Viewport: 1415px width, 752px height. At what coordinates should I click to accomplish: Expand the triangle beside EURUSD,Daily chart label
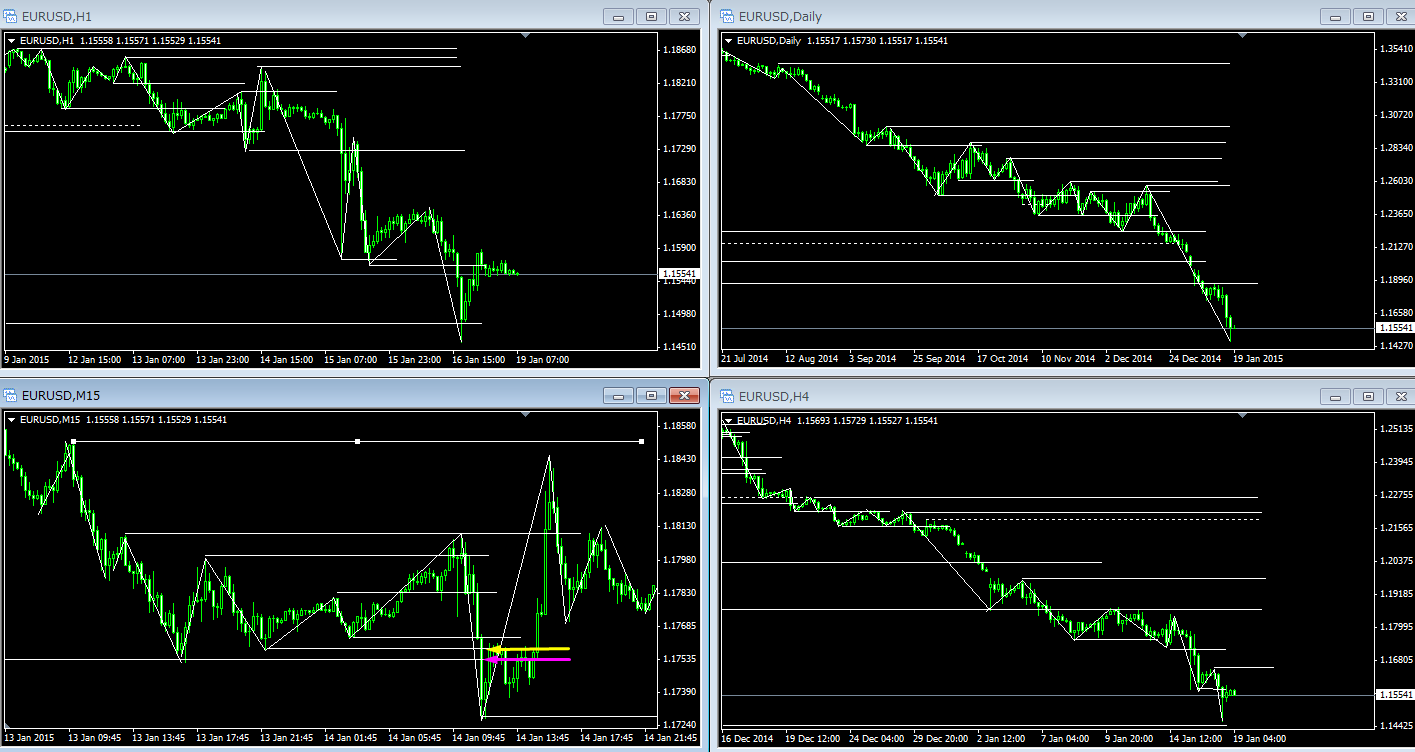(x=727, y=41)
